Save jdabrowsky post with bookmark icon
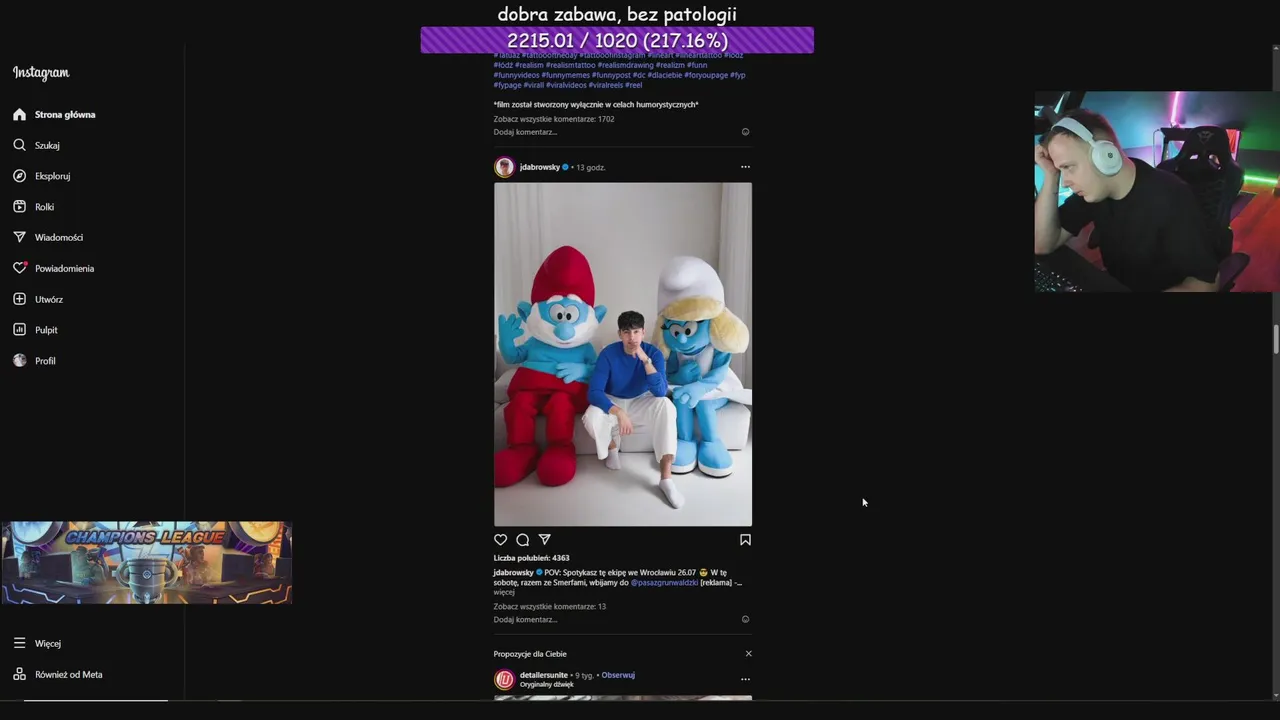The image size is (1280, 720). [745, 540]
